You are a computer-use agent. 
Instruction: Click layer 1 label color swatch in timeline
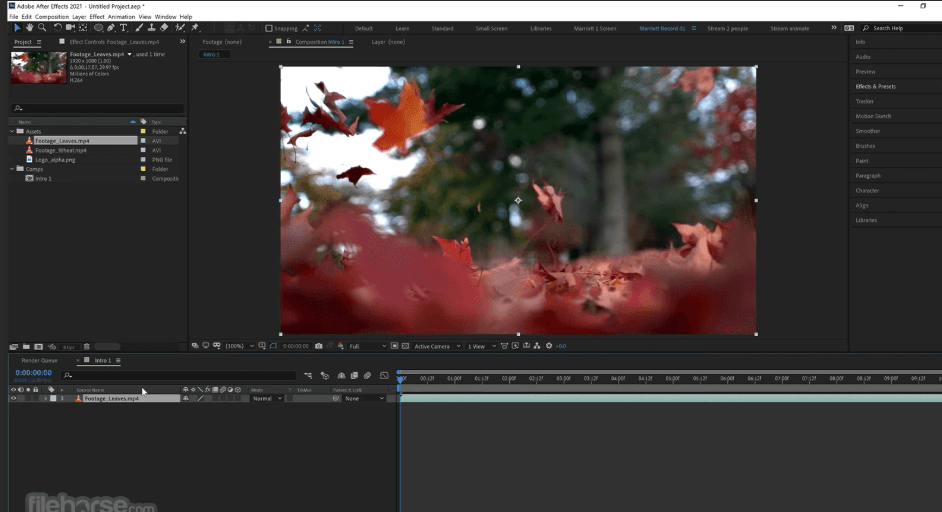(53, 398)
